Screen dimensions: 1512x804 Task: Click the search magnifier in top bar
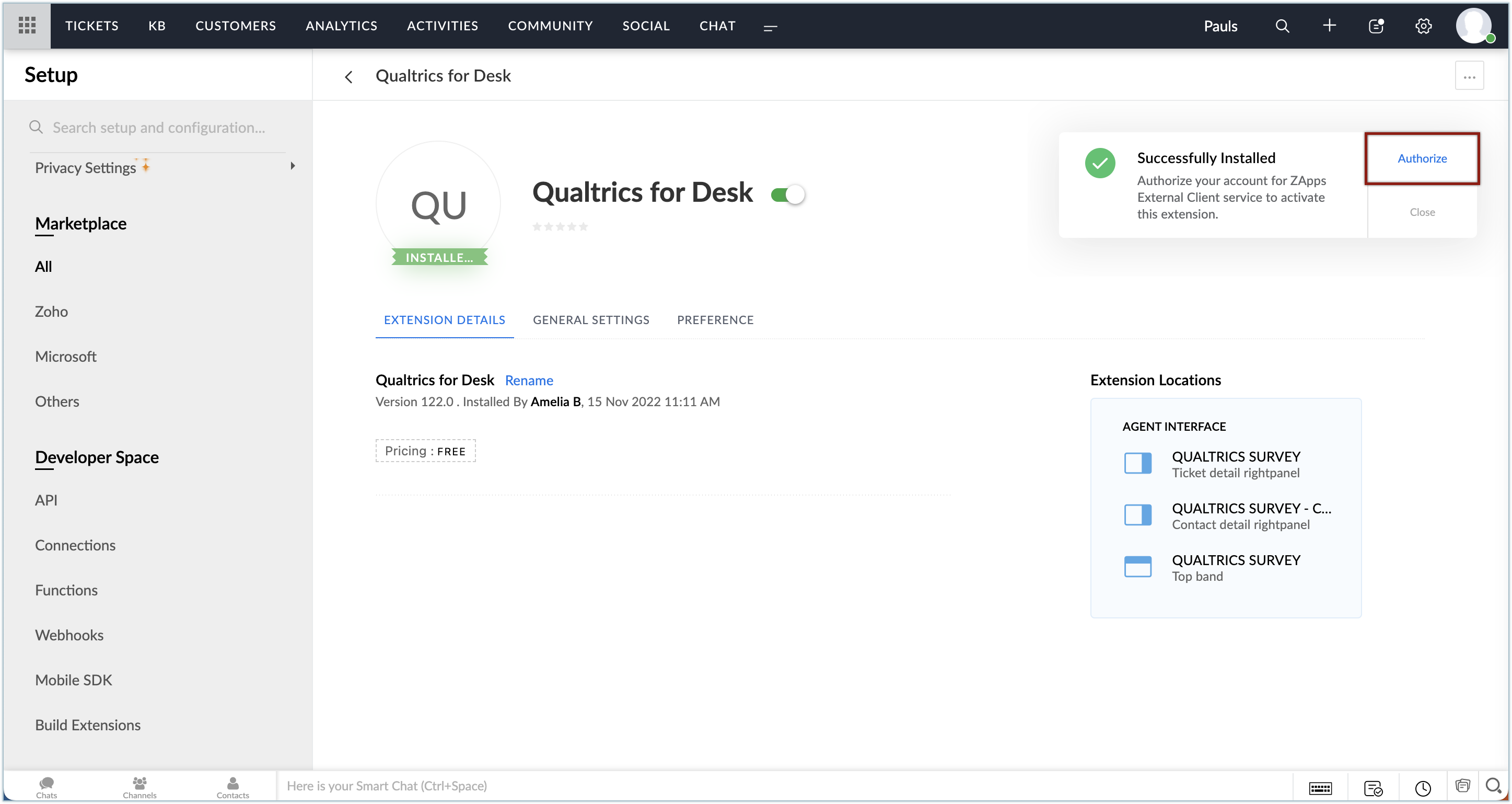coord(1282,26)
